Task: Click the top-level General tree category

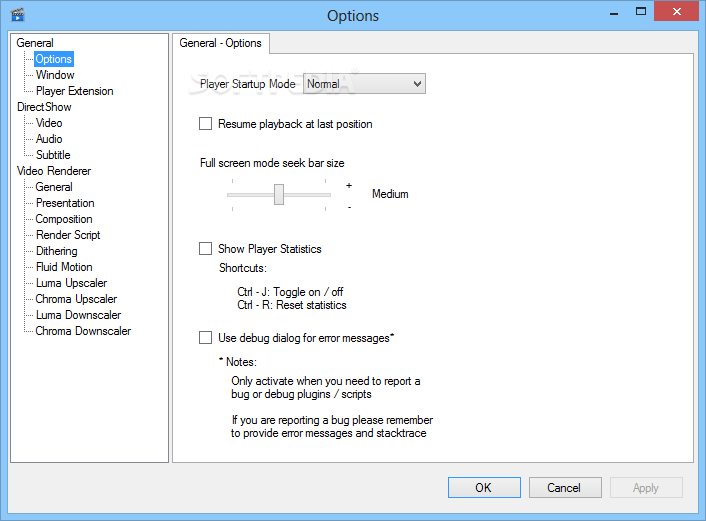Action: click(x=35, y=43)
